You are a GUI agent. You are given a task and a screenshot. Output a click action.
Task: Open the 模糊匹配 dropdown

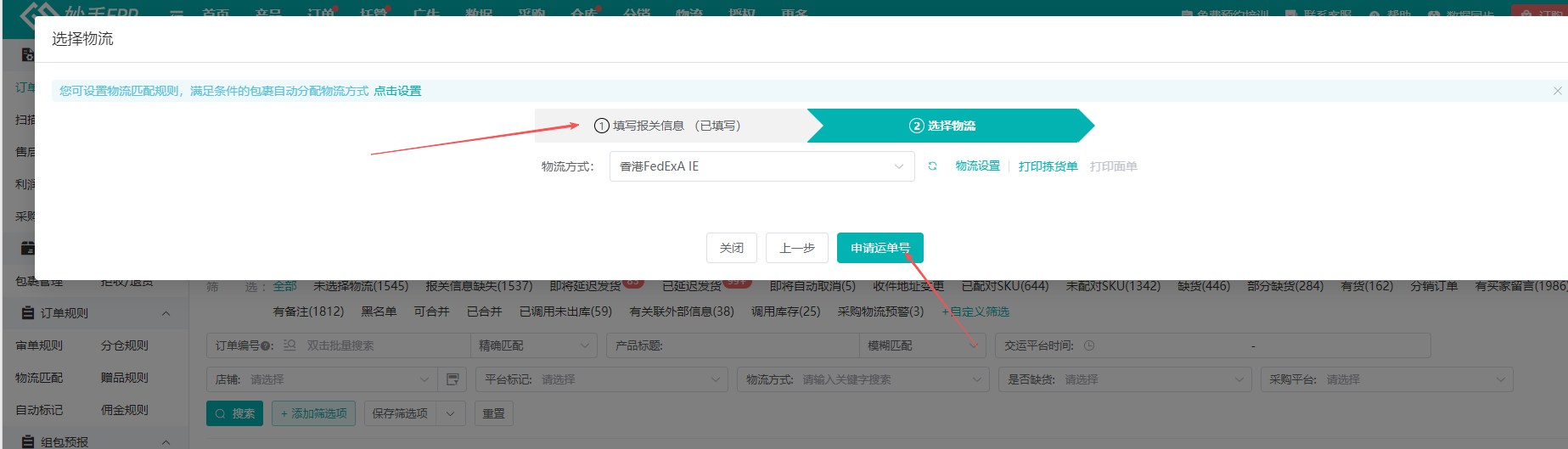click(x=923, y=345)
